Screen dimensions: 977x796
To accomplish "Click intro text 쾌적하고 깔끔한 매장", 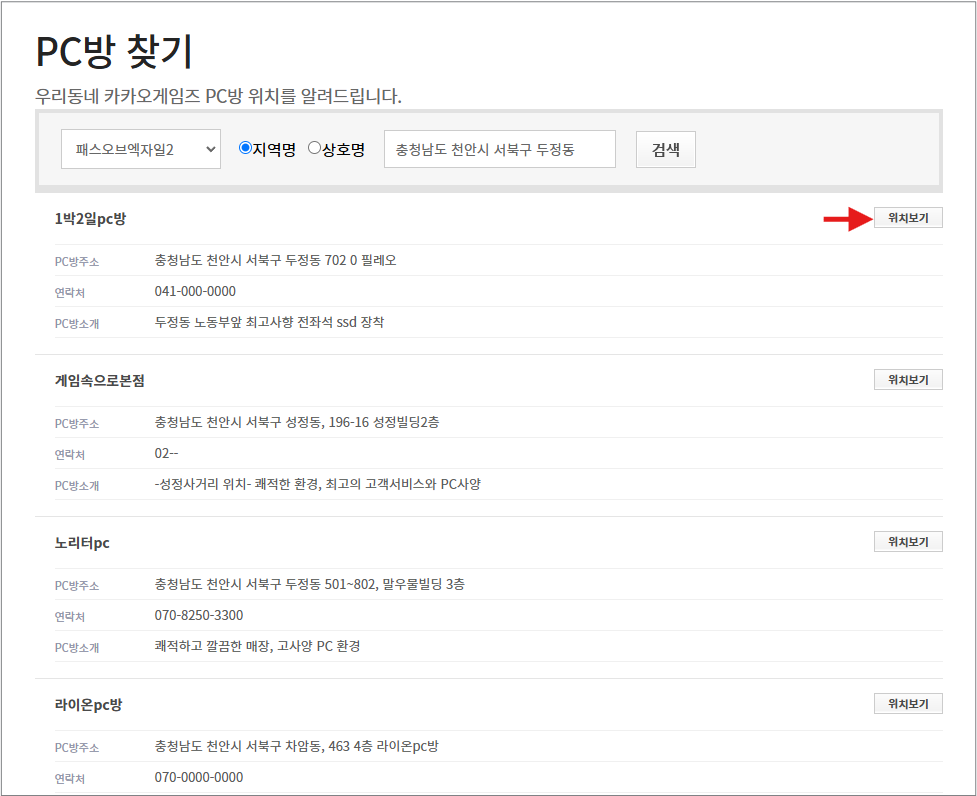I will [x=257, y=646].
